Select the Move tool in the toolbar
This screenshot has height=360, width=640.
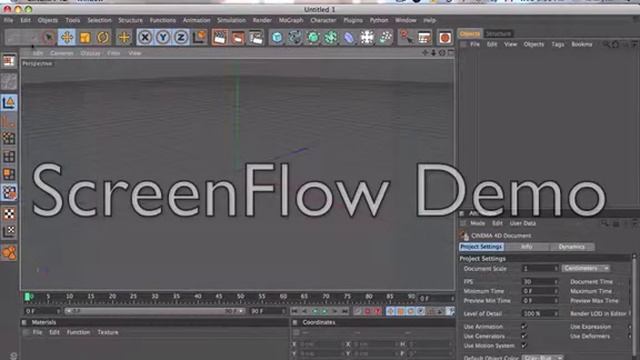point(67,38)
